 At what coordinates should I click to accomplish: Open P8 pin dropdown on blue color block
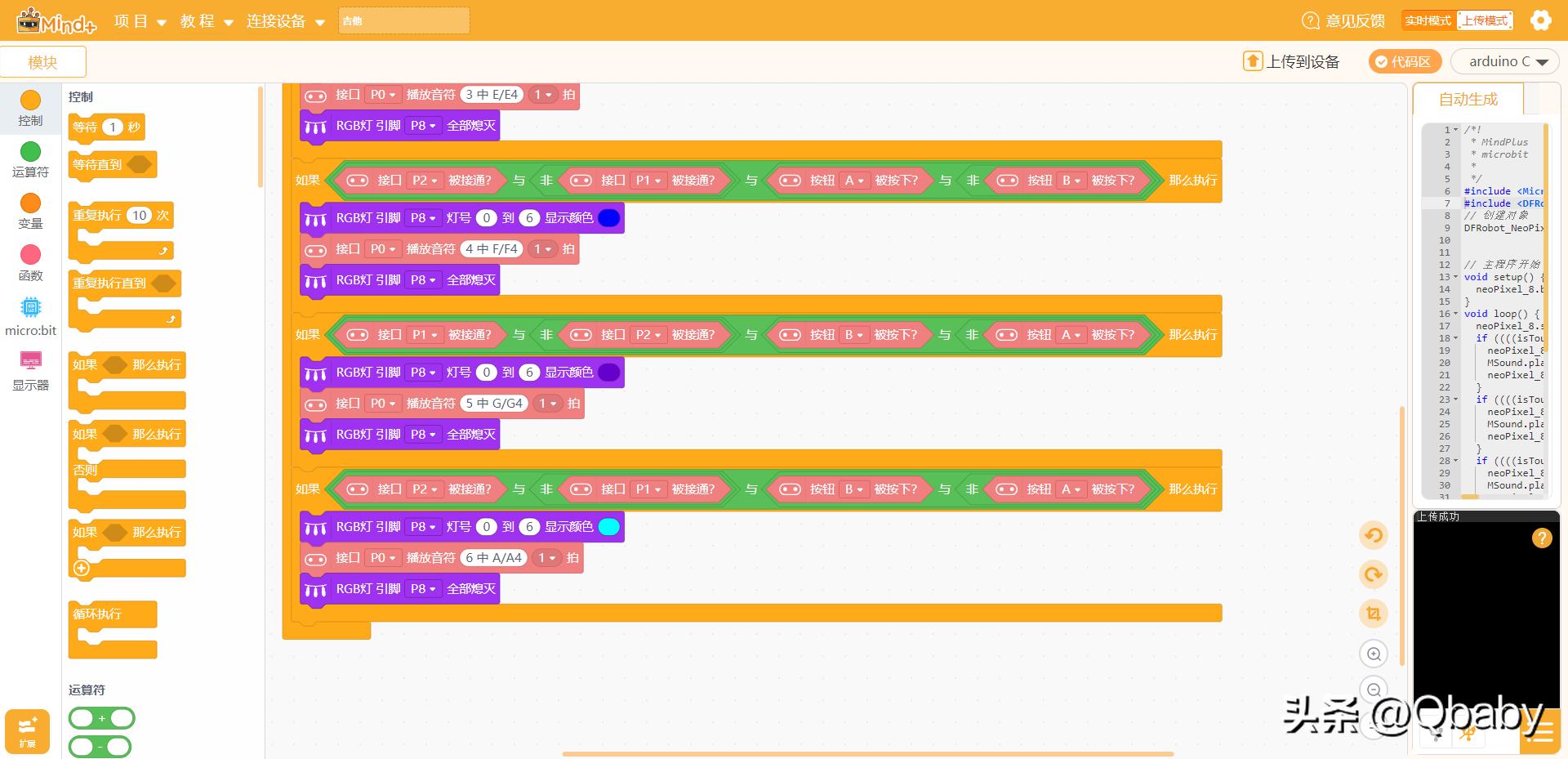pos(423,218)
